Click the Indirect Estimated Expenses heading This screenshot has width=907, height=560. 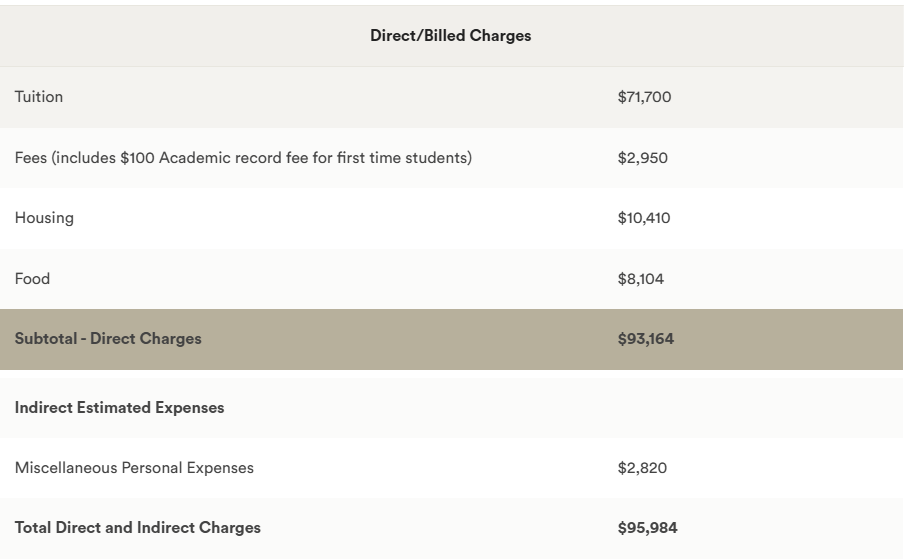[x=119, y=408]
